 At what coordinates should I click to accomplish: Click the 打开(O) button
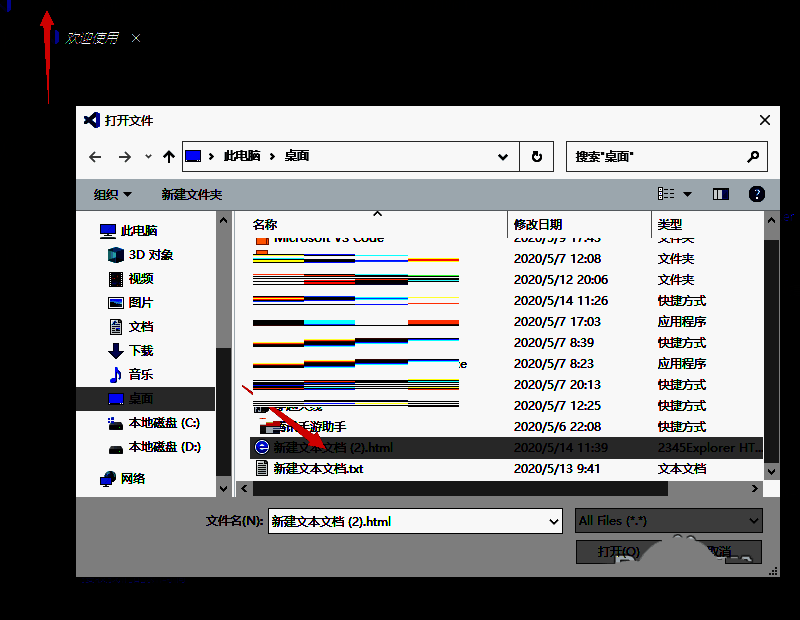click(x=620, y=551)
